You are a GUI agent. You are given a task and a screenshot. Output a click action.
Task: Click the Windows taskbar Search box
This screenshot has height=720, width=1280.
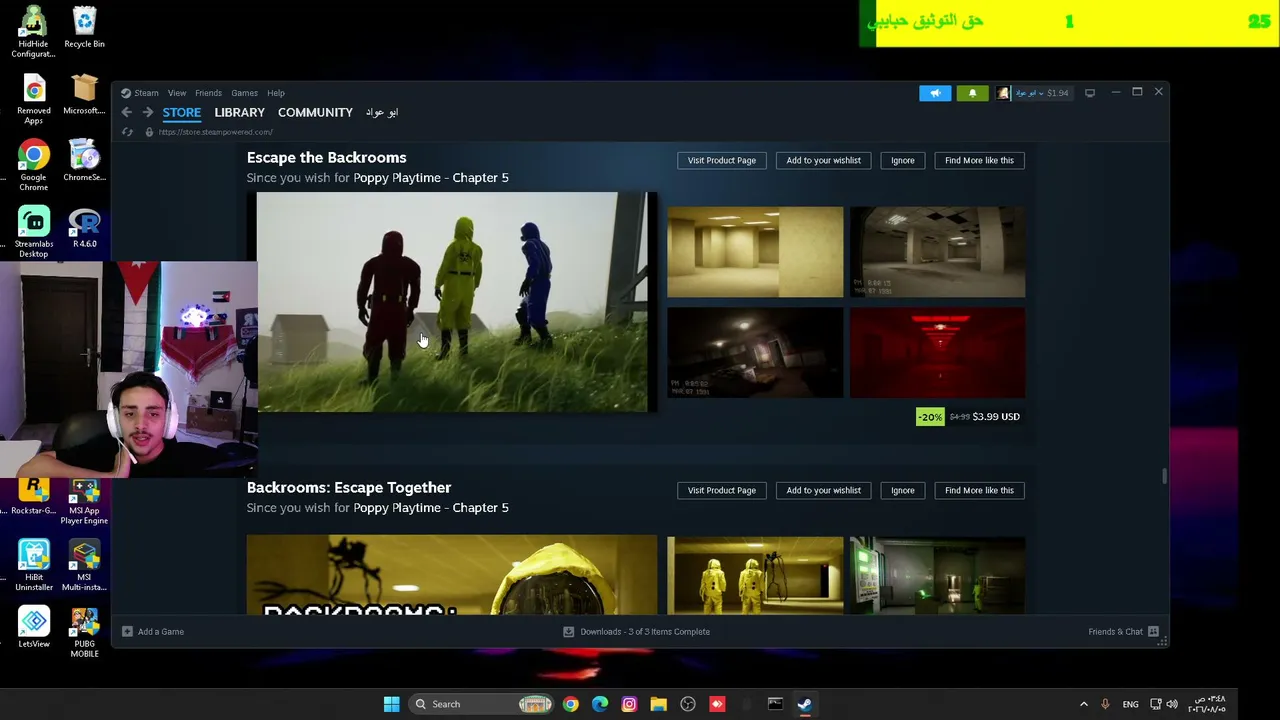[483, 704]
